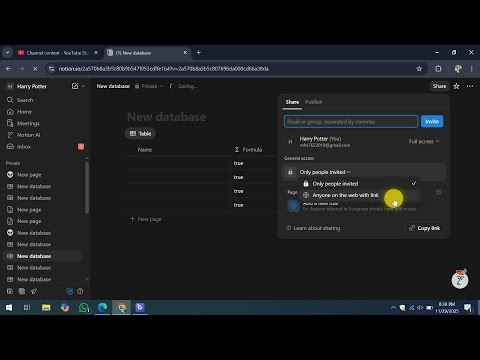Focus the email or group invite field

point(351,122)
